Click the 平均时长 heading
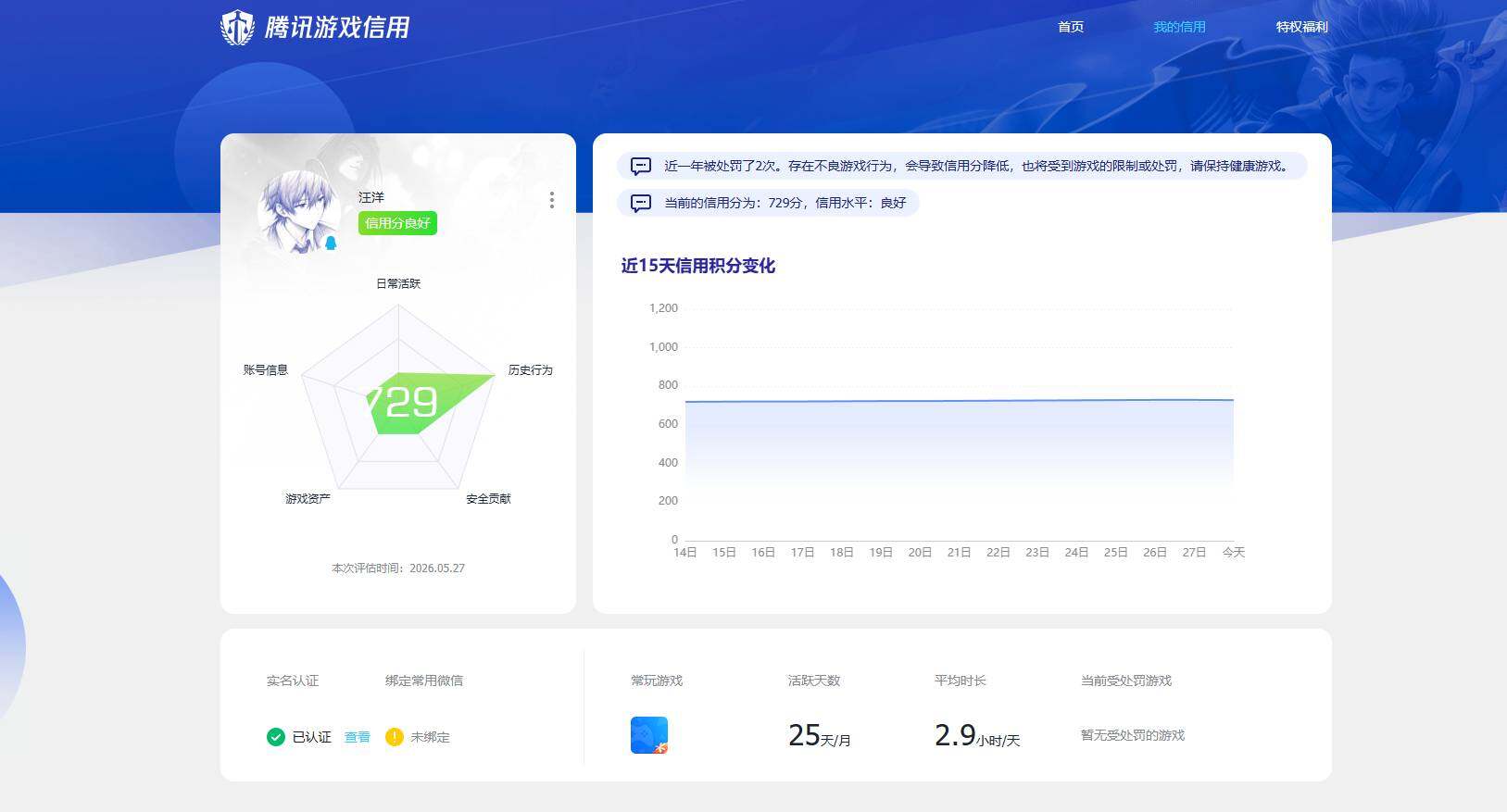1507x812 pixels. [x=961, y=681]
